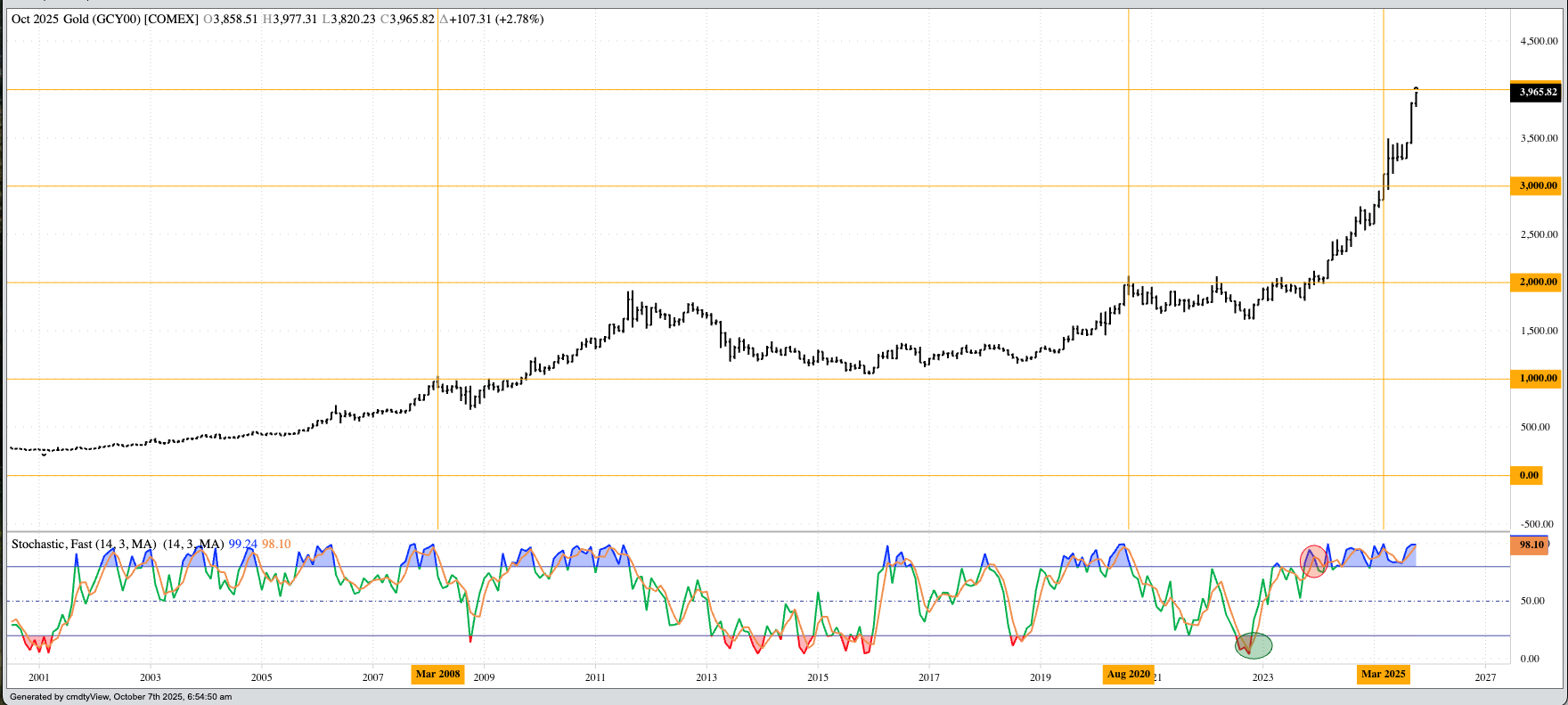
Task: Click the Generated by cmdtyView footer text
Action: coord(120,697)
